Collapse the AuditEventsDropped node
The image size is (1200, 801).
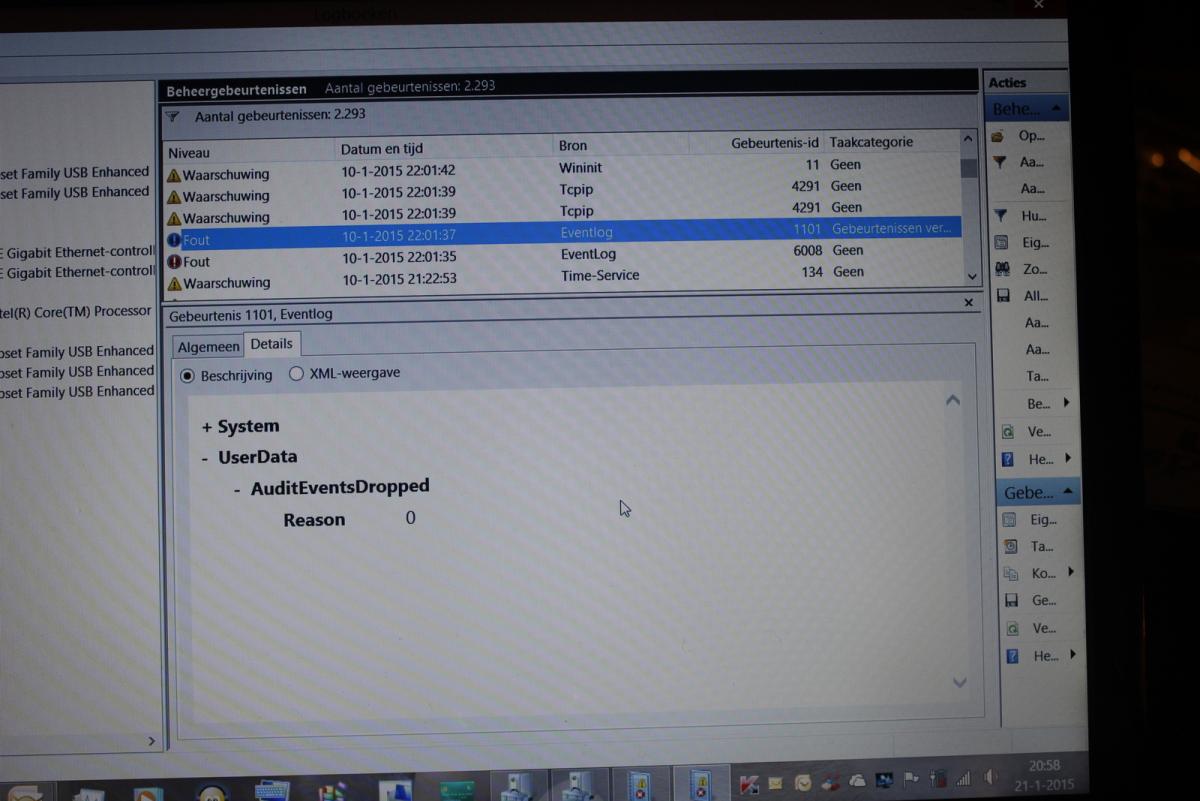[x=237, y=489]
